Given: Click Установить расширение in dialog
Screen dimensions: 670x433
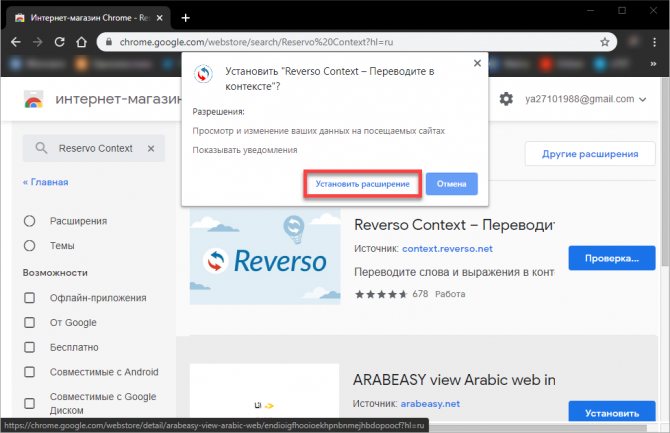Looking at the screenshot, I should click(362, 184).
